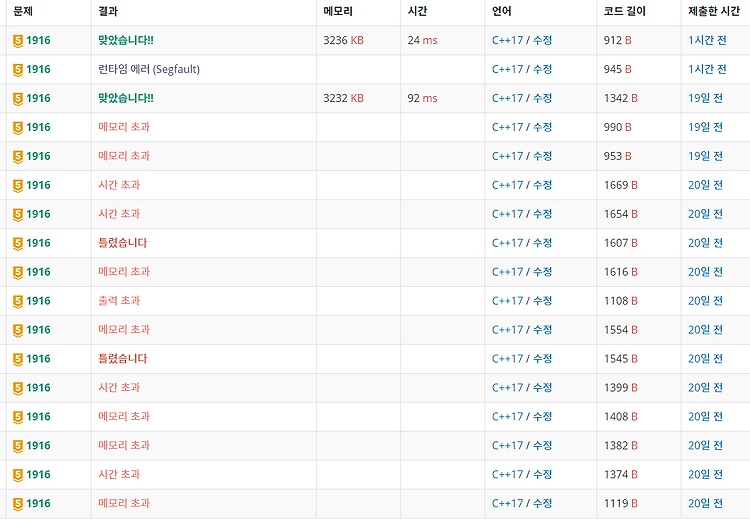Click 20일 전 in the 1408 B row
Image resolution: width=750 pixels, height=525 pixels.
click(x=705, y=416)
